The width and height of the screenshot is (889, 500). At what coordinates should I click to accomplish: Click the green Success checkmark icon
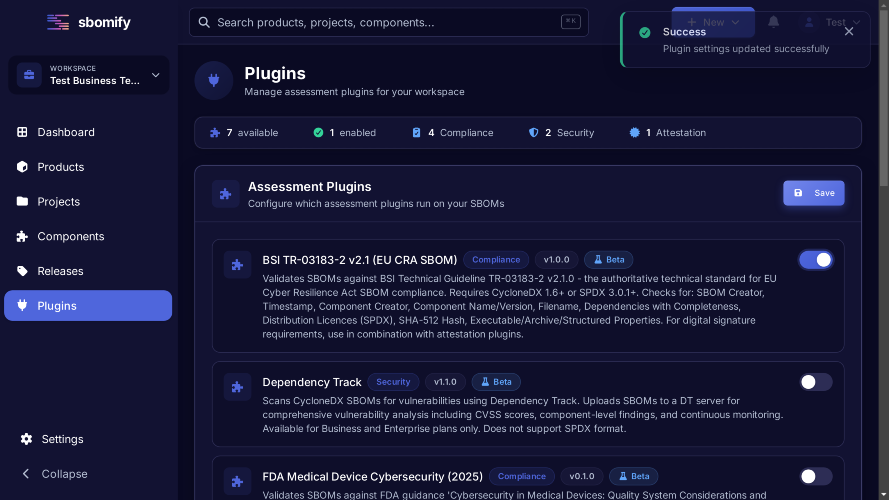tap(645, 32)
